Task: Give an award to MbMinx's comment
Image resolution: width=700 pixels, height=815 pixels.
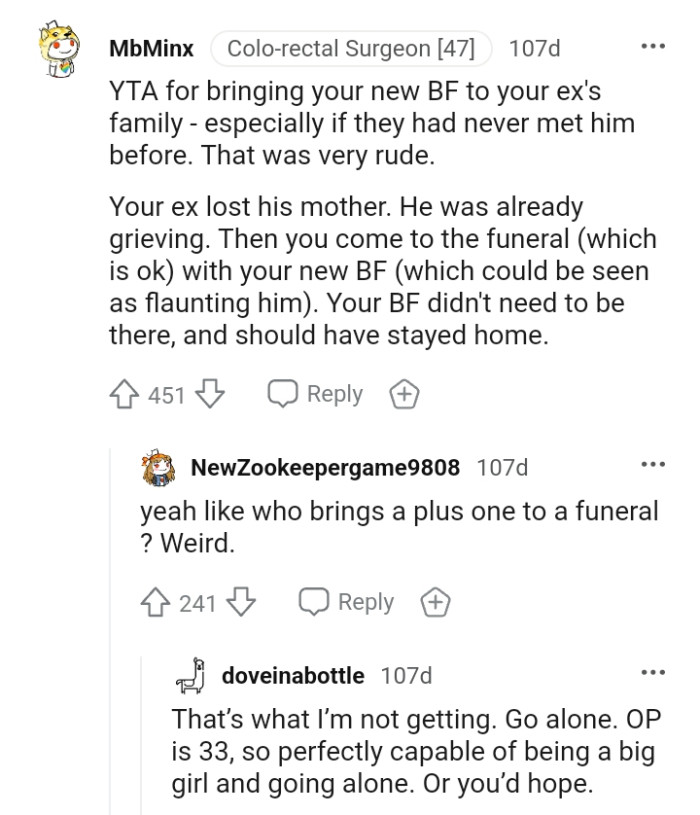Action: [x=402, y=393]
